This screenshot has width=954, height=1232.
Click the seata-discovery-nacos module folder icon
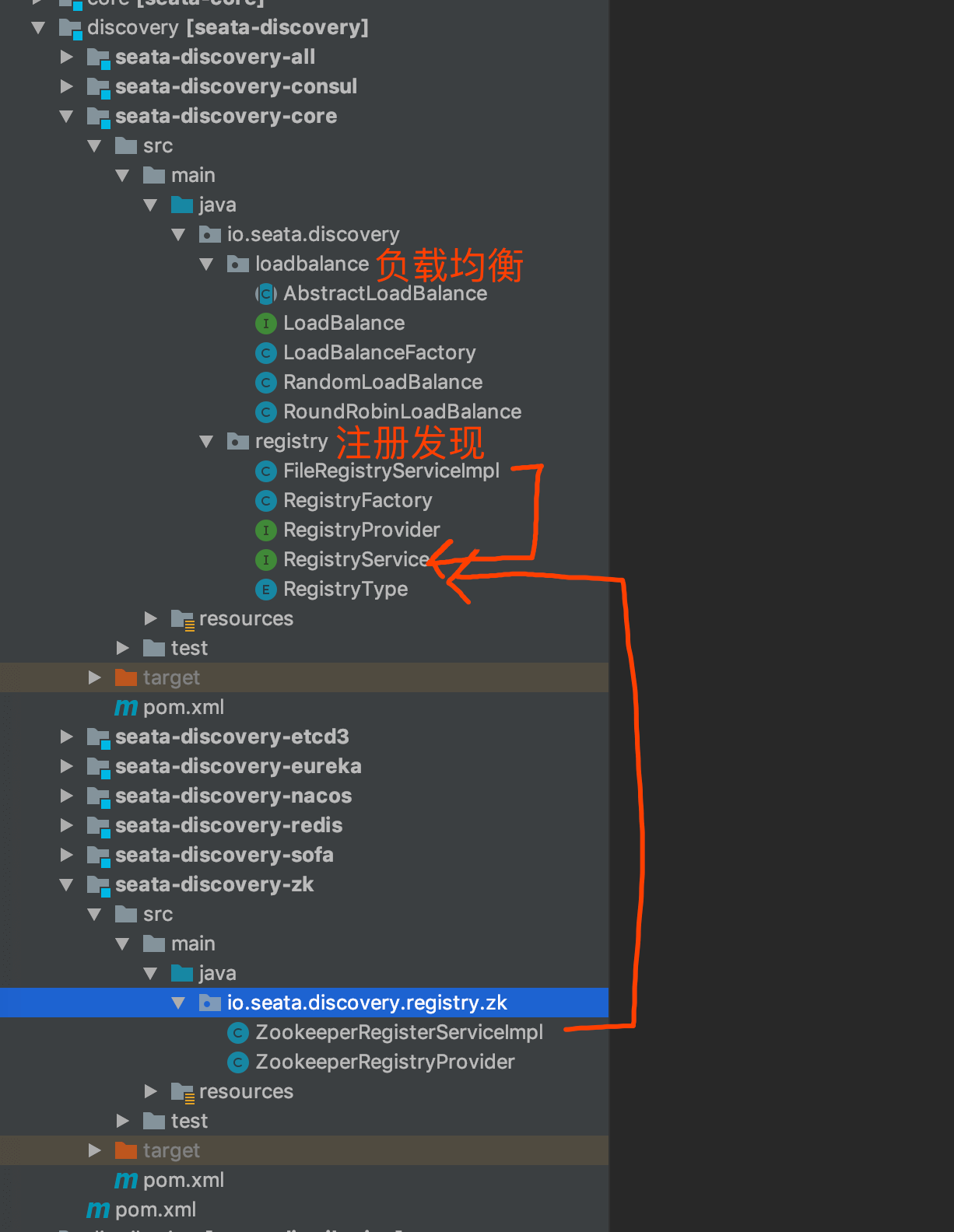98,796
